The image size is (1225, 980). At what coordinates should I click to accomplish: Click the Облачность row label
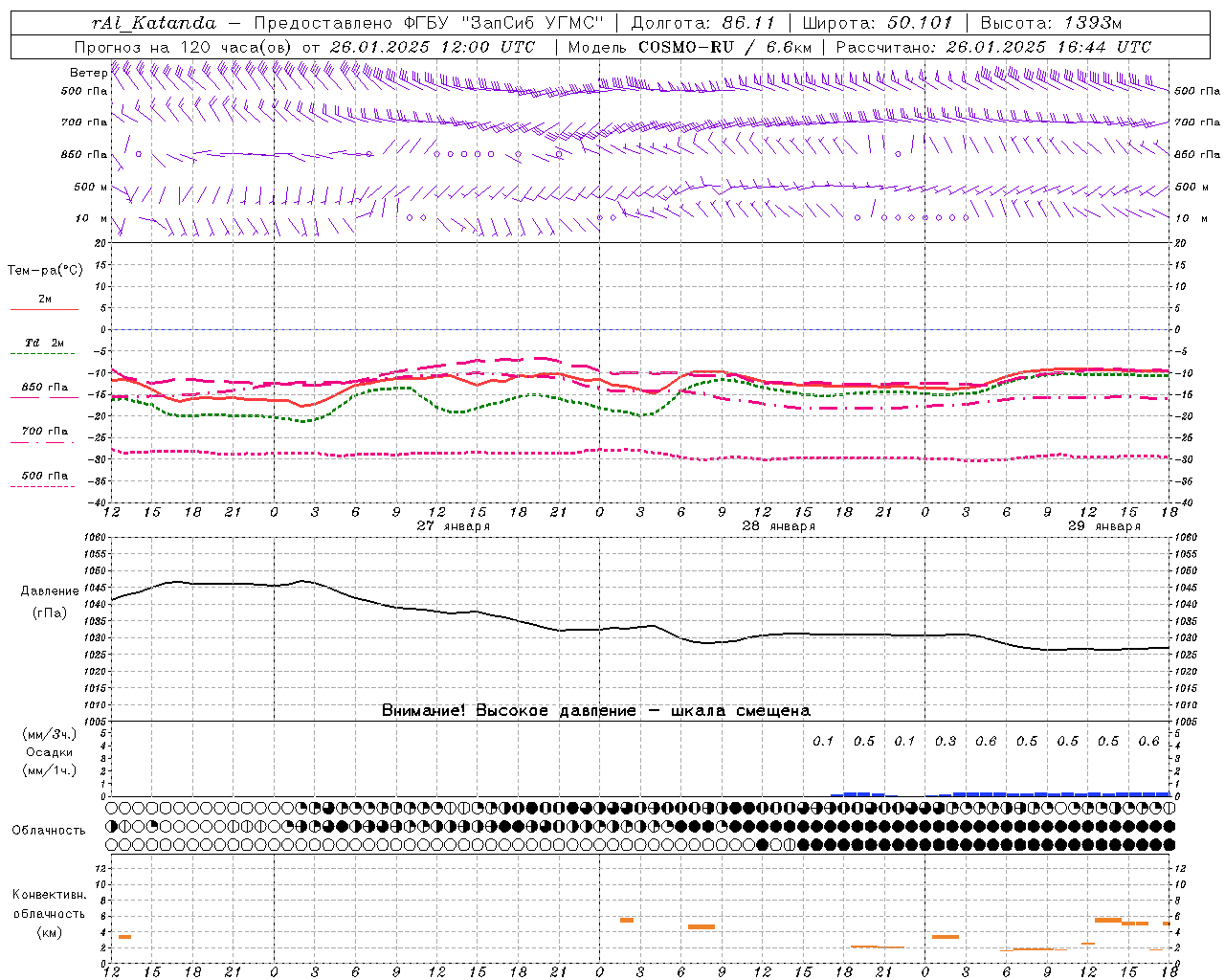pyautogui.click(x=49, y=830)
